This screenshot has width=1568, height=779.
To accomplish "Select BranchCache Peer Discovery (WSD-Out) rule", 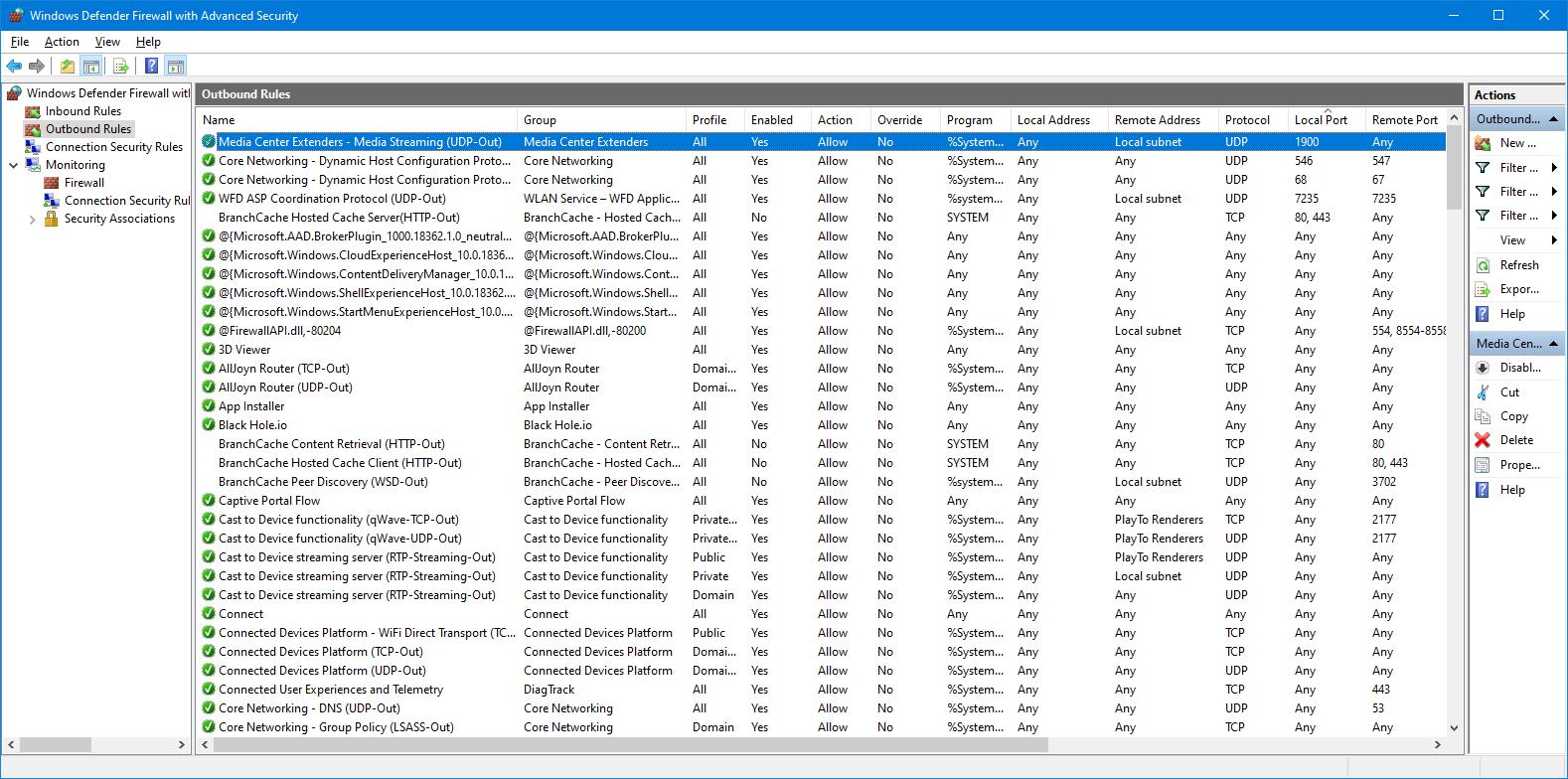I will (821, 482).
